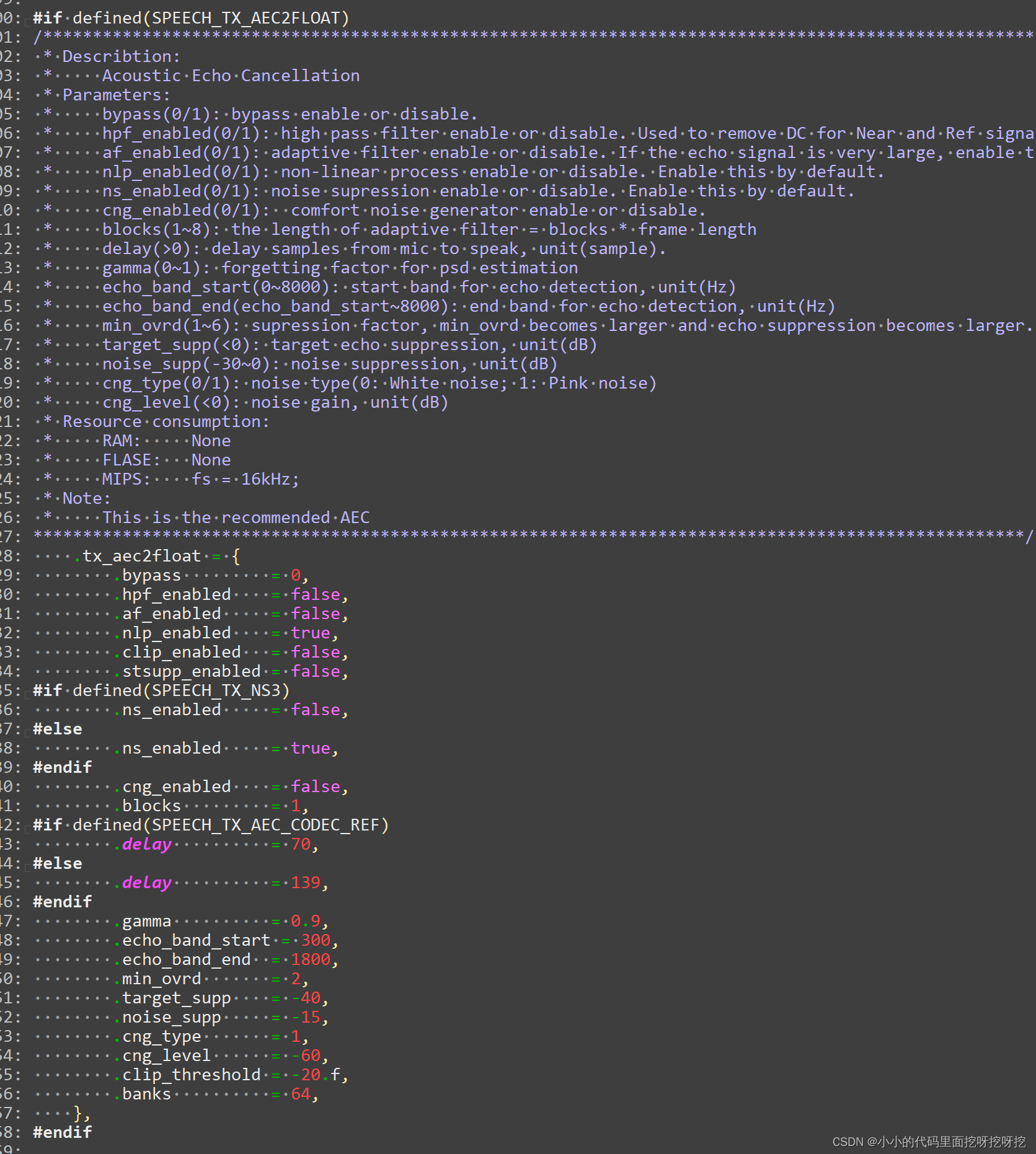Viewport: 1036px width, 1154px height.
Task: Click the '.min_ovrd' value 2
Action: (296, 979)
